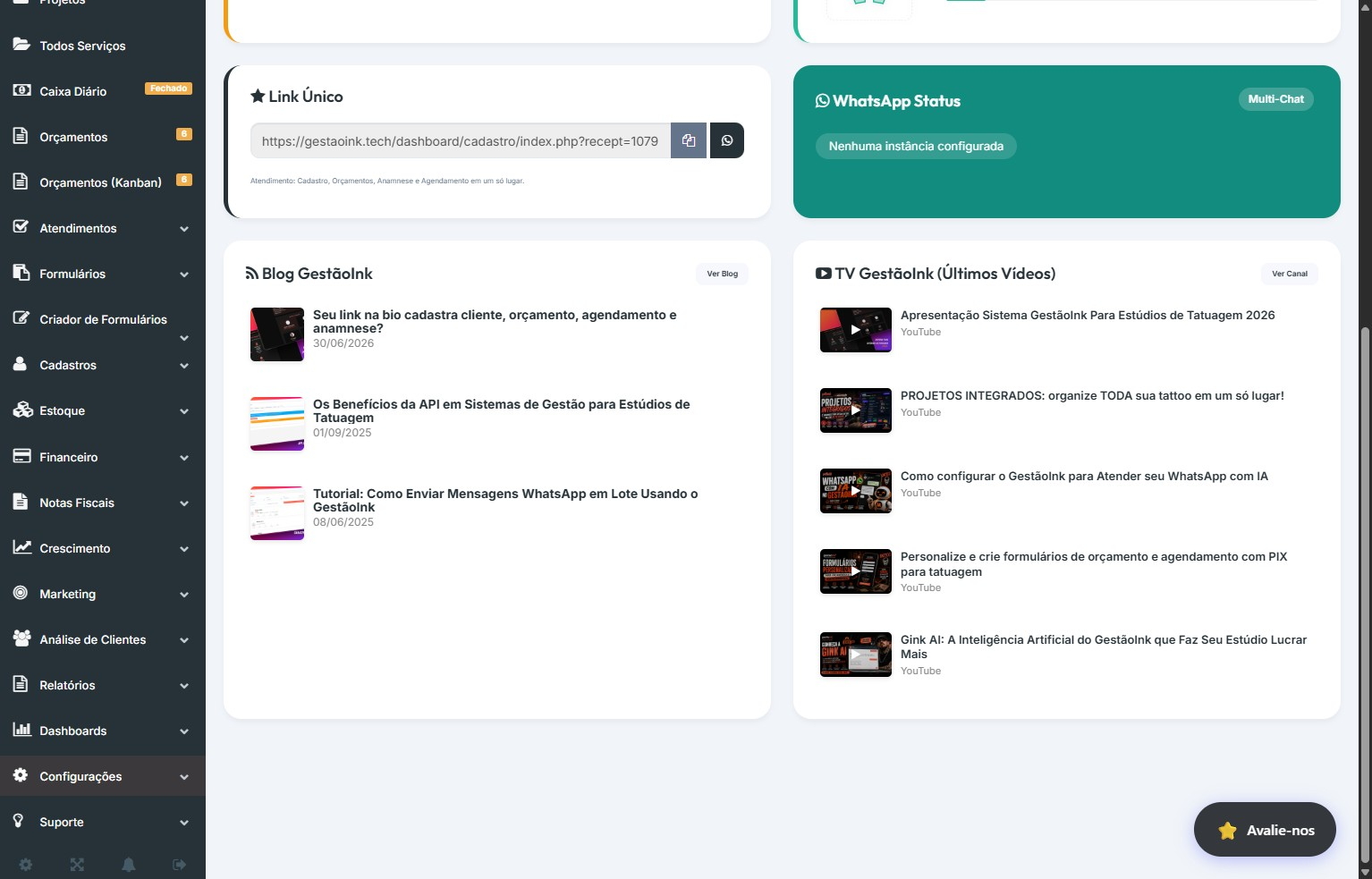
Task: Click the edit pencil icon beside Criador de Formulários
Action: 21,318
